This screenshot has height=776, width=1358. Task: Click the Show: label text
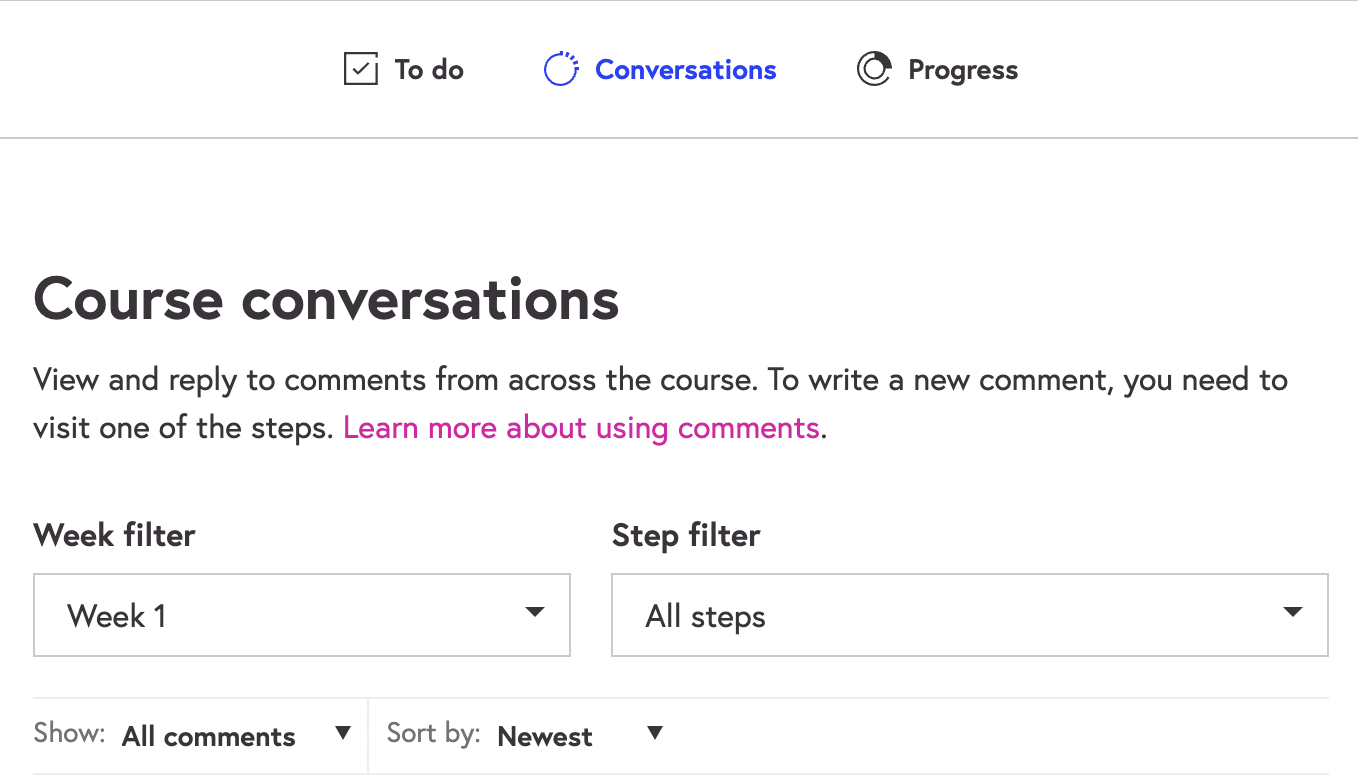pyautogui.click(x=69, y=734)
